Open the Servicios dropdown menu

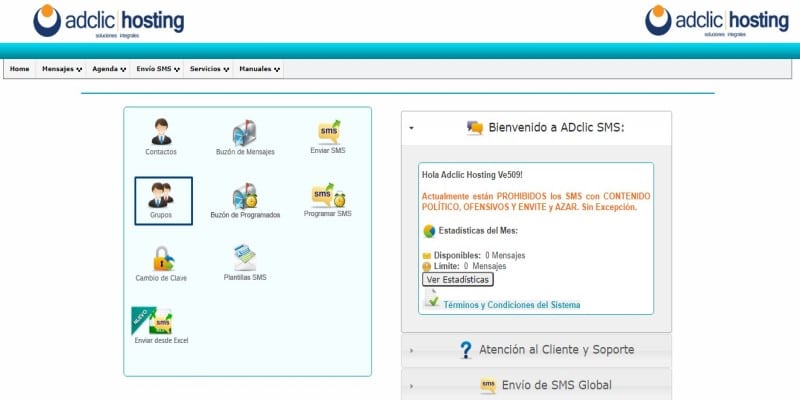pyautogui.click(x=209, y=69)
